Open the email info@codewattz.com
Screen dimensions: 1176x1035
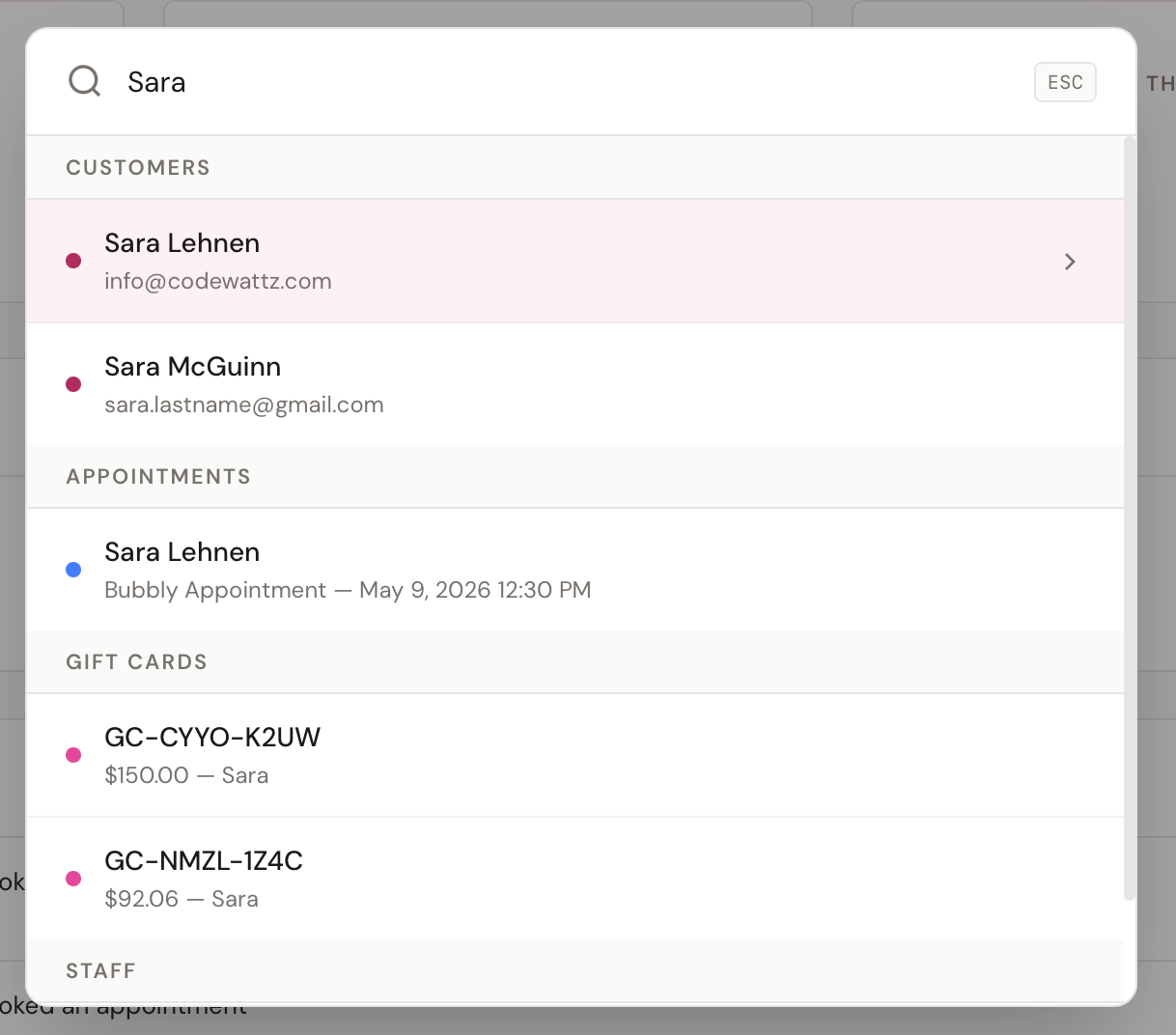[218, 281]
